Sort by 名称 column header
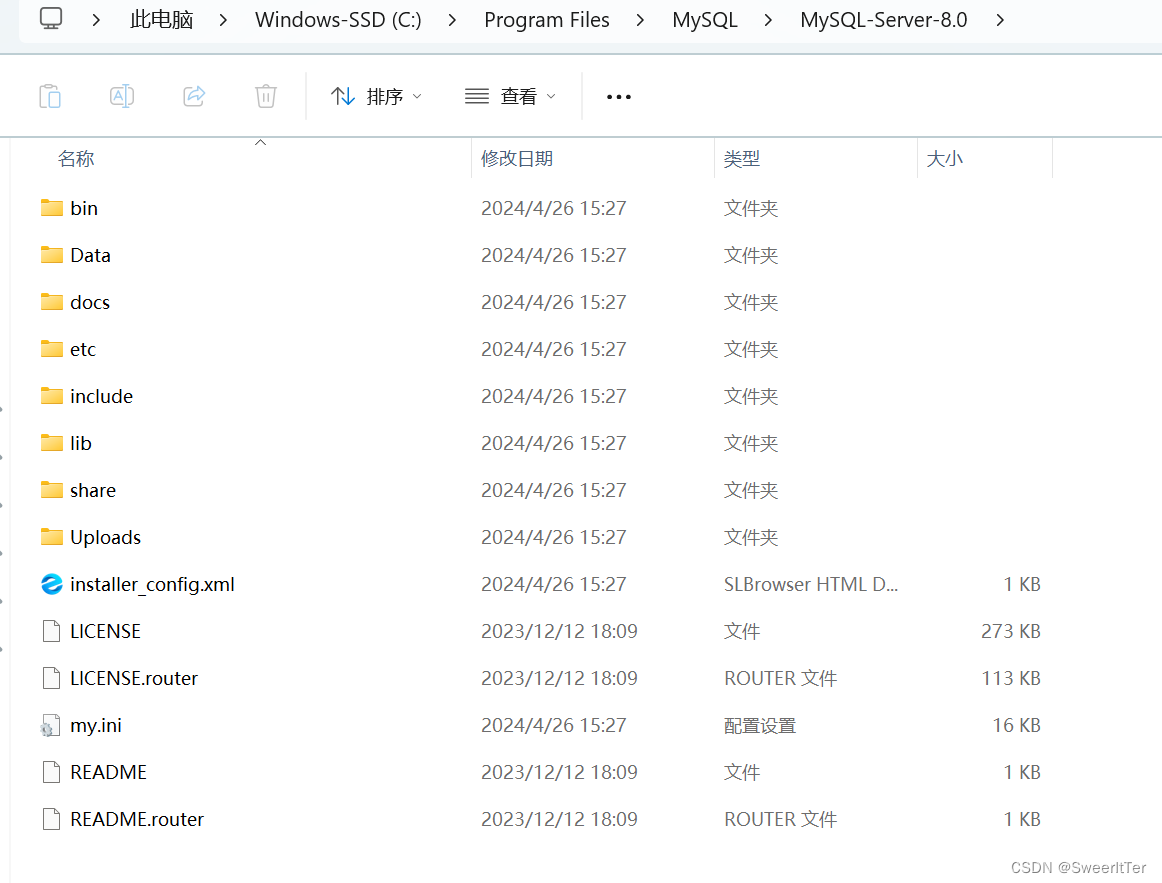This screenshot has height=883, width=1162. [76, 159]
